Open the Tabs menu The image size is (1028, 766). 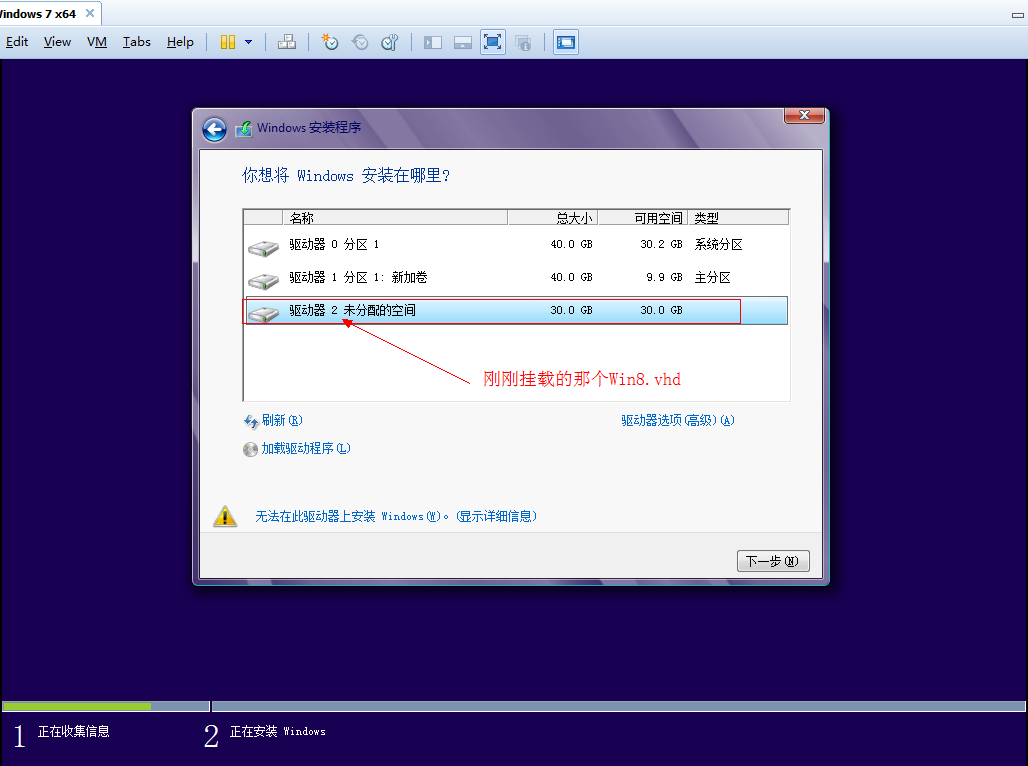(x=136, y=42)
